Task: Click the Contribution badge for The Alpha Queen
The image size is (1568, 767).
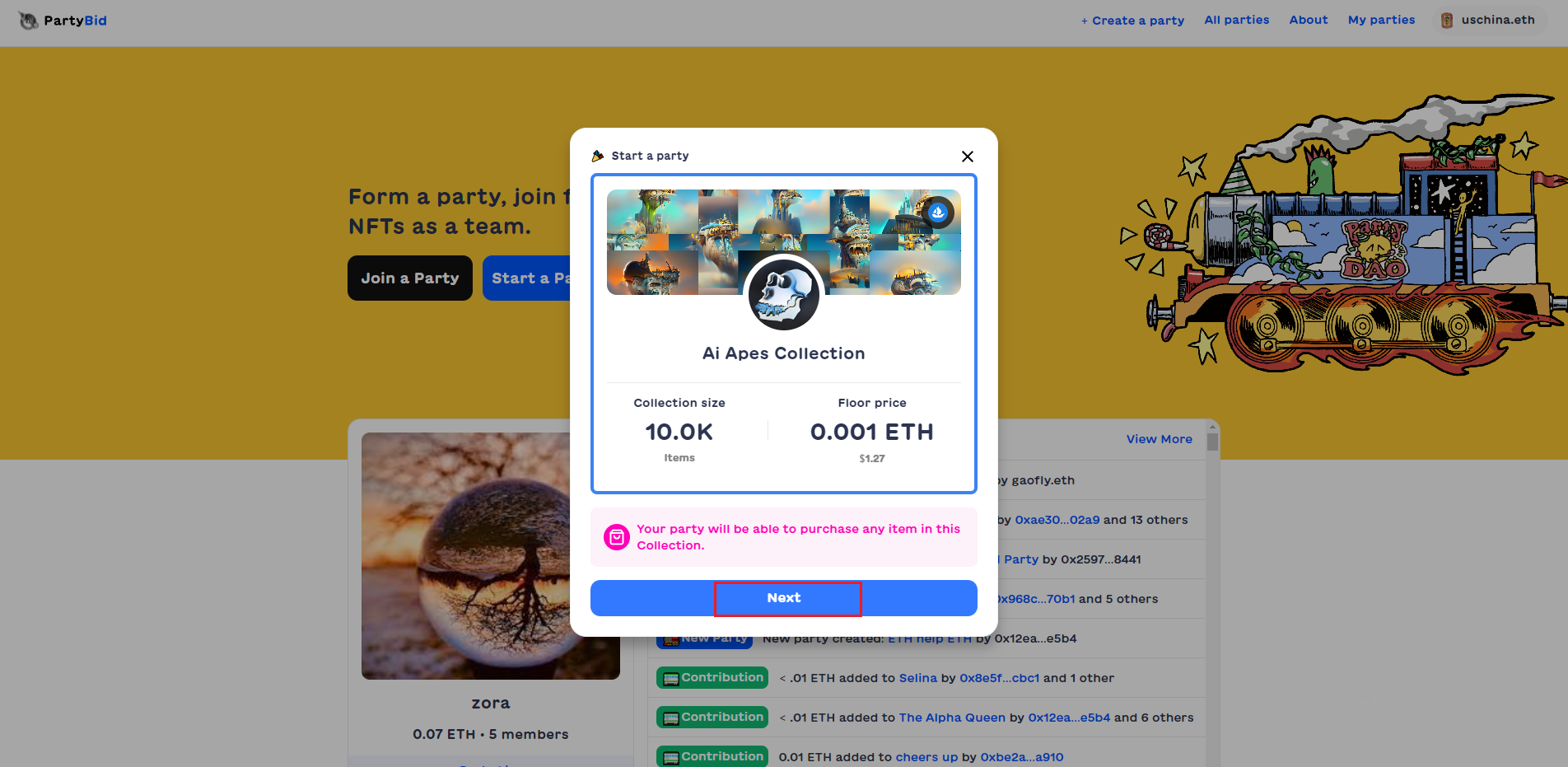Action: click(x=712, y=718)
